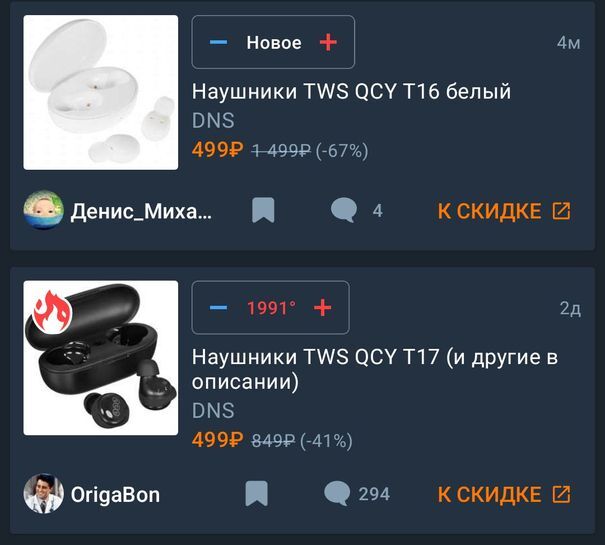Open comments on the QCY T16 deal
The image size is (605, 545).
tap(357, 210)
